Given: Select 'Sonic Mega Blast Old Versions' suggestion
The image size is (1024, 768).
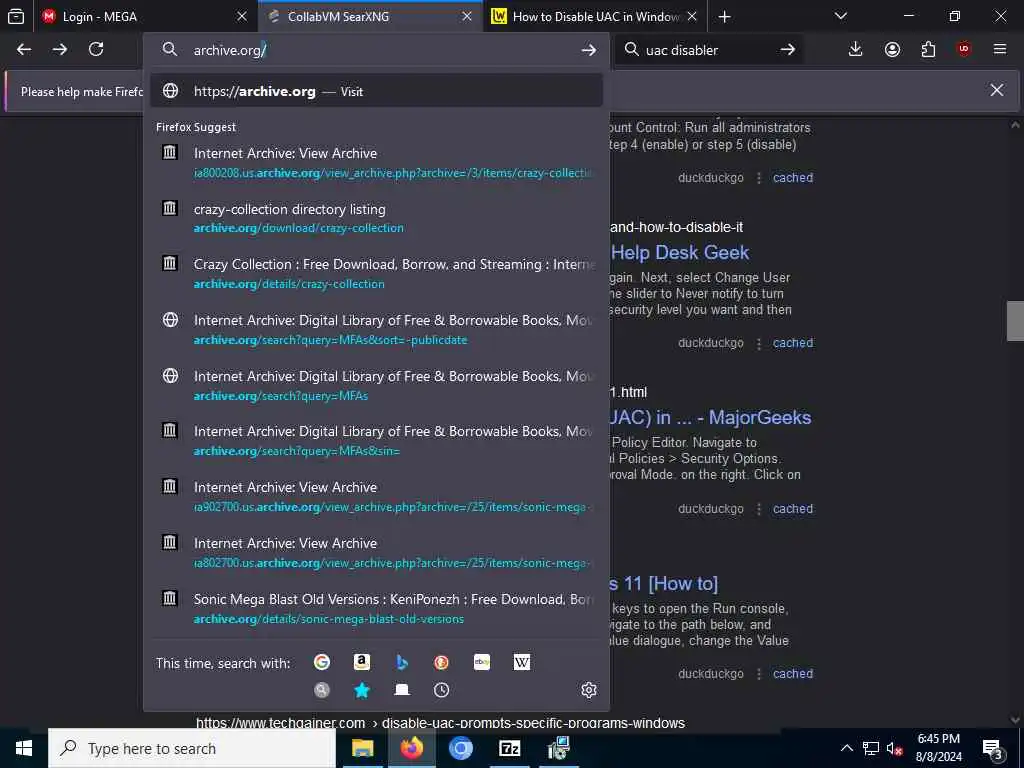Looking at the screenshot, I should tap(376, 609).
